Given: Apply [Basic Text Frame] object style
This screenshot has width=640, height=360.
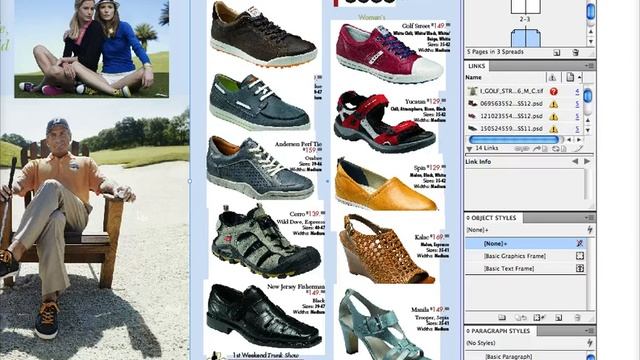Looking at the screenshot, I should [526, 269].
